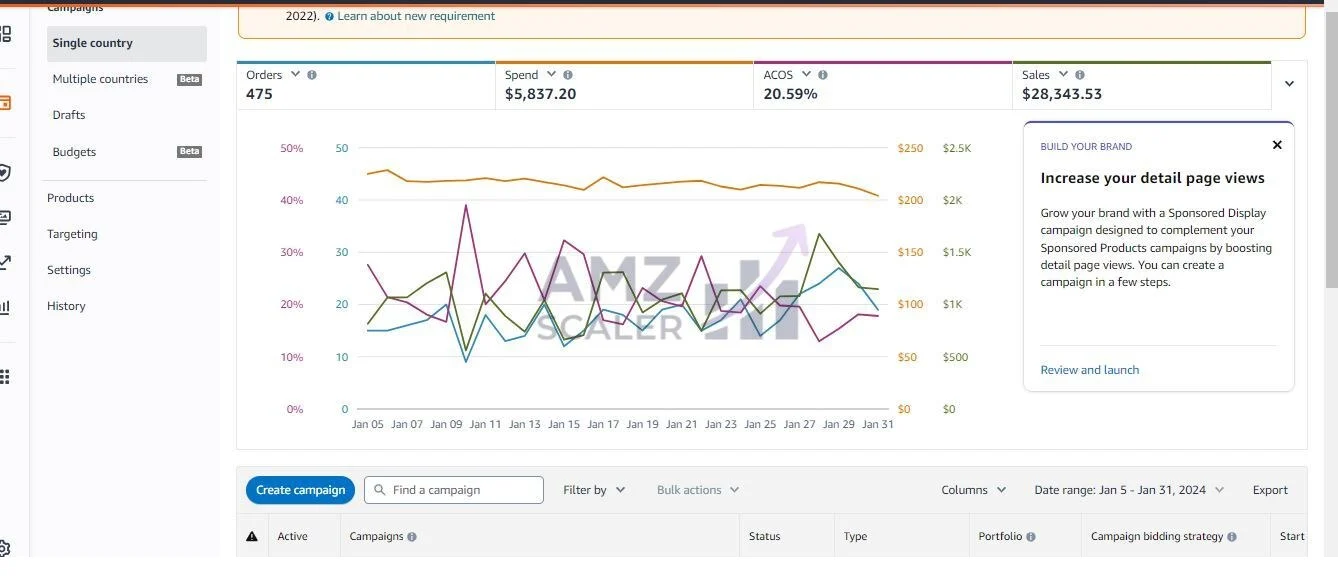Open info tooltip next to ACOS metric
The width and height of the screenshot is (1338, 580).
pyautogui.click(x=822, y=75)
